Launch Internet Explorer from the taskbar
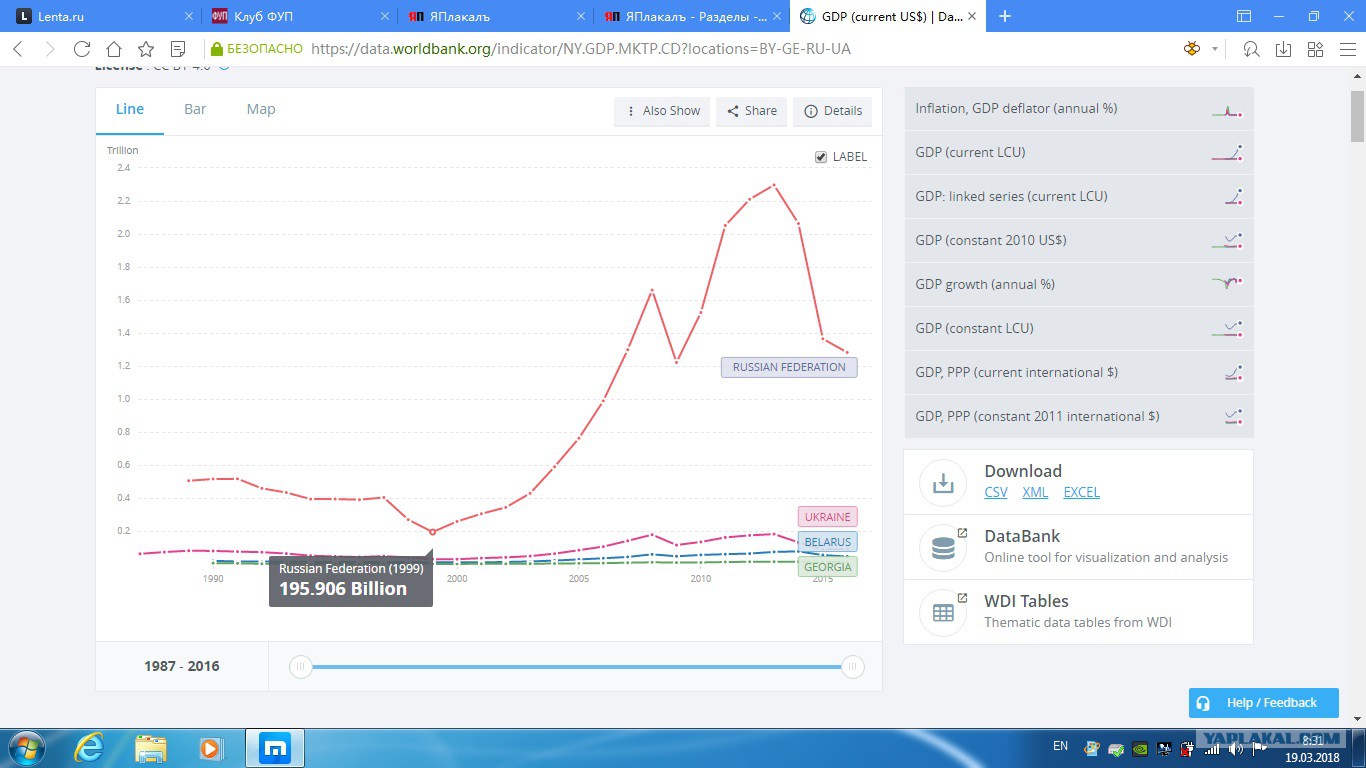This screenshot has width=1366, height=768. [91, 748]
